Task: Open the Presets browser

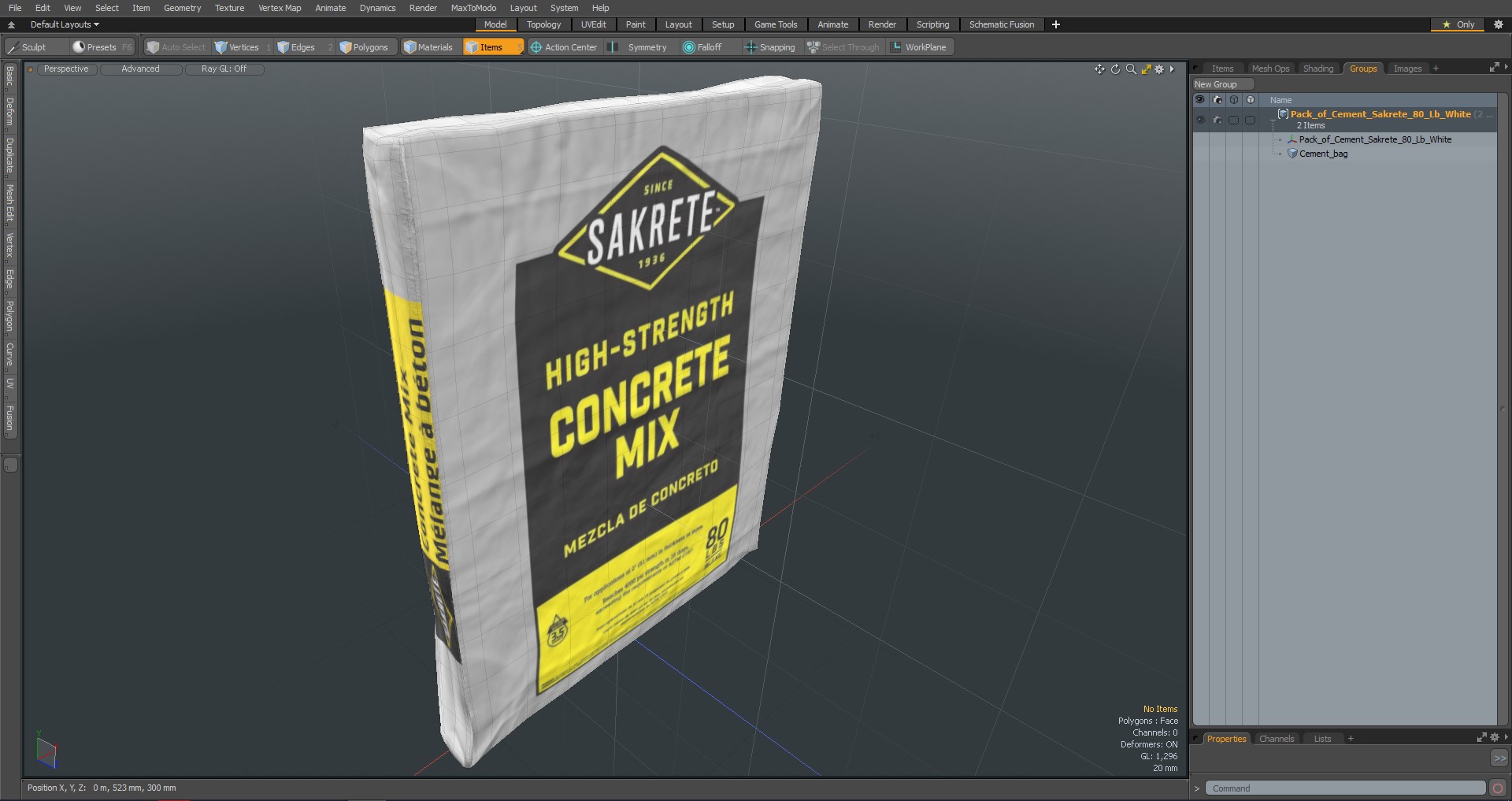Action: (102, 47)
